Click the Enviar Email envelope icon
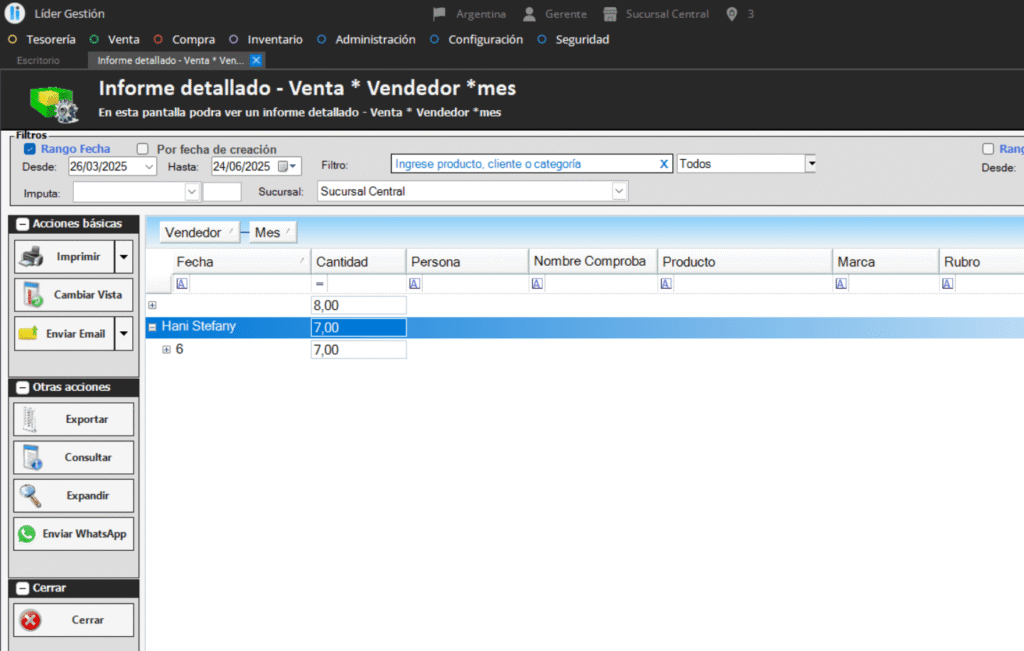Image resolution: width=1024 pixels, height=651 pixels. [x=29, y=333]
